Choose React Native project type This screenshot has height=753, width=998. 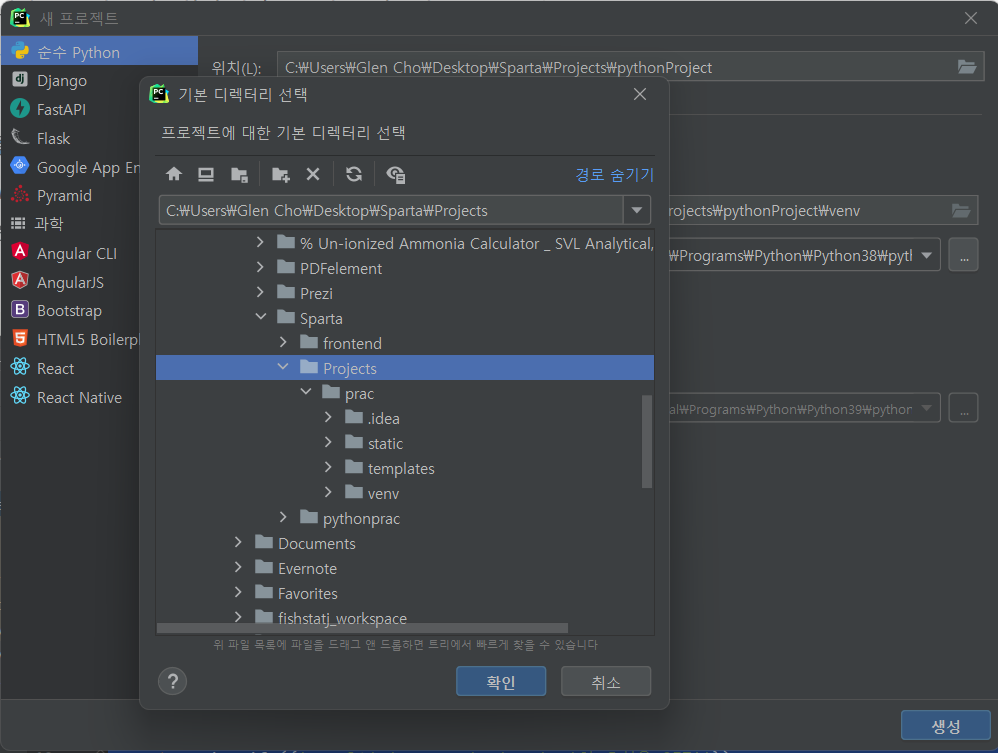point(79,397)
